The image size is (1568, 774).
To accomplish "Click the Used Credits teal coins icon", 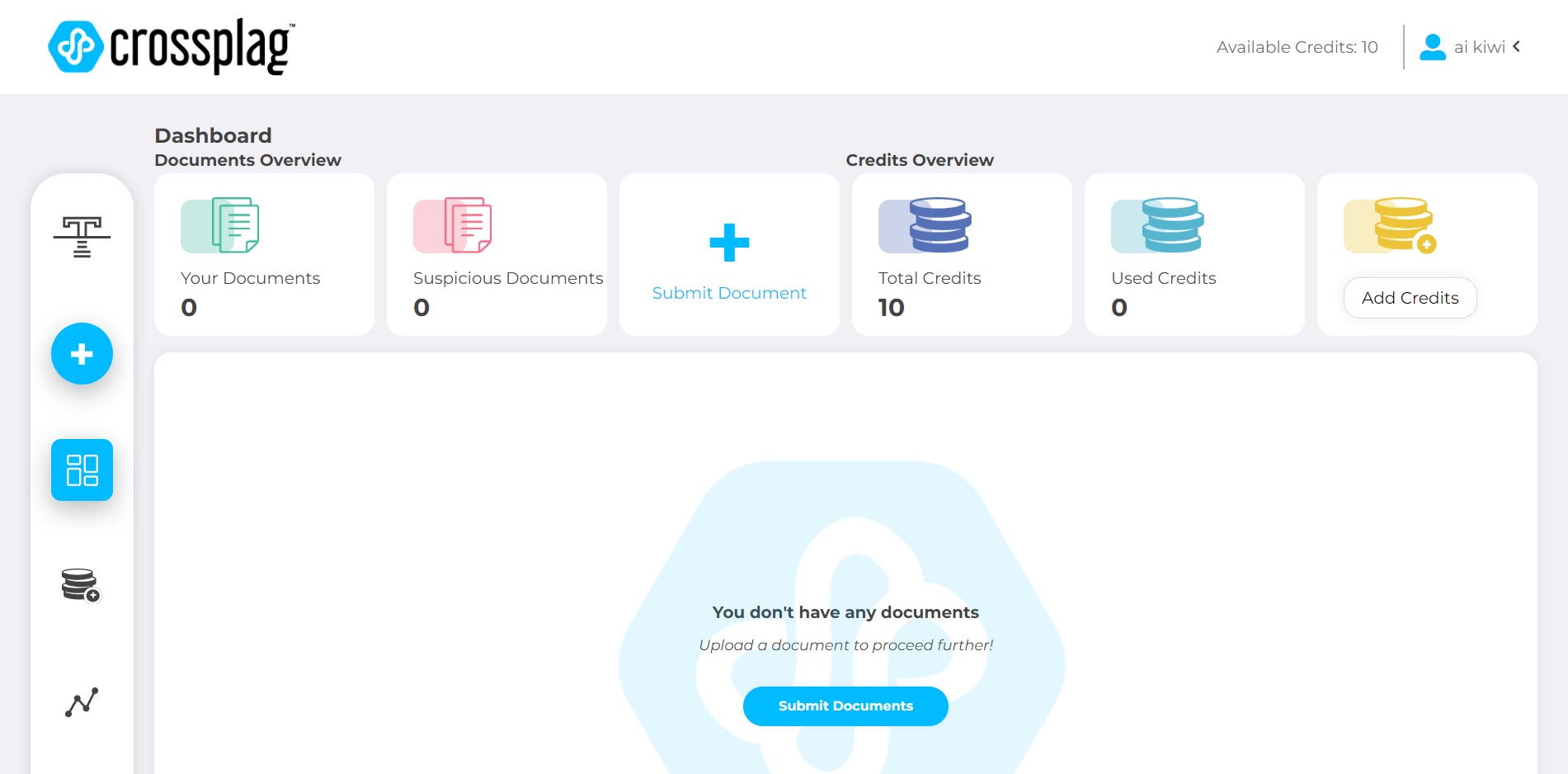I will point(1158,225).
